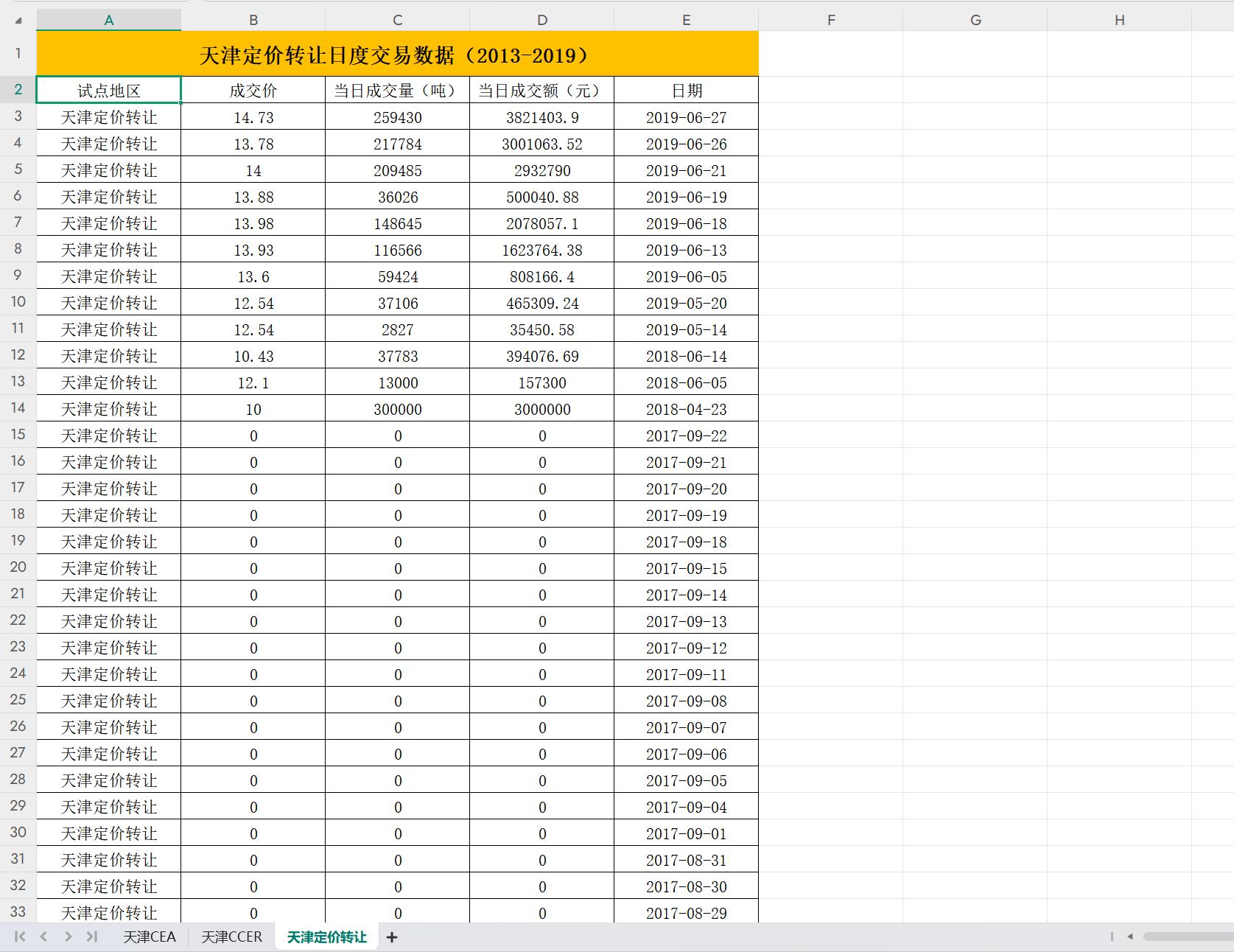Click the volume cell 259430
Image resolution: width=1234 pixels, height=952 pixels.
point(398,116)
